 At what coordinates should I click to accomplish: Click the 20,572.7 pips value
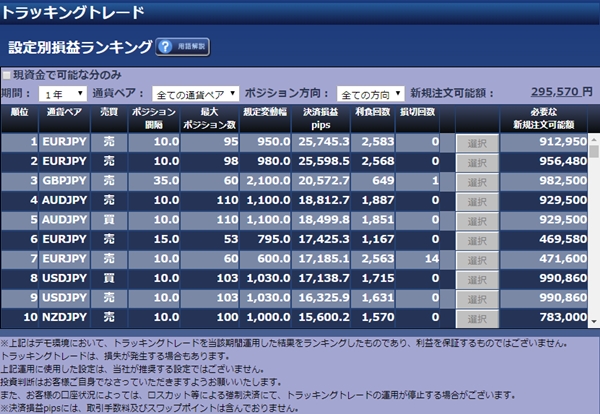coord(324,181)
